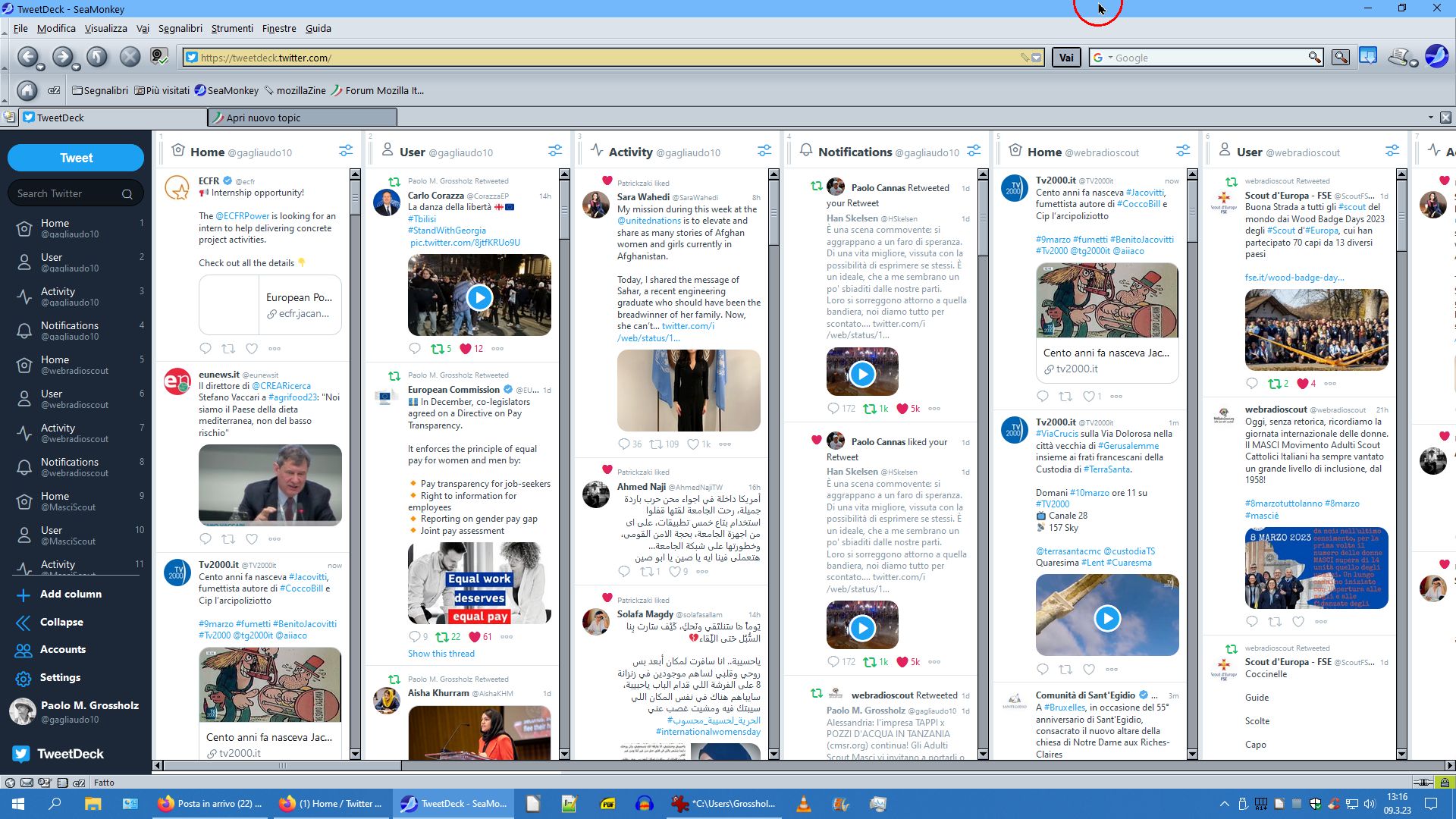Click the Add column plus icon
1456x819 pixels.
(x=24, y=595)
